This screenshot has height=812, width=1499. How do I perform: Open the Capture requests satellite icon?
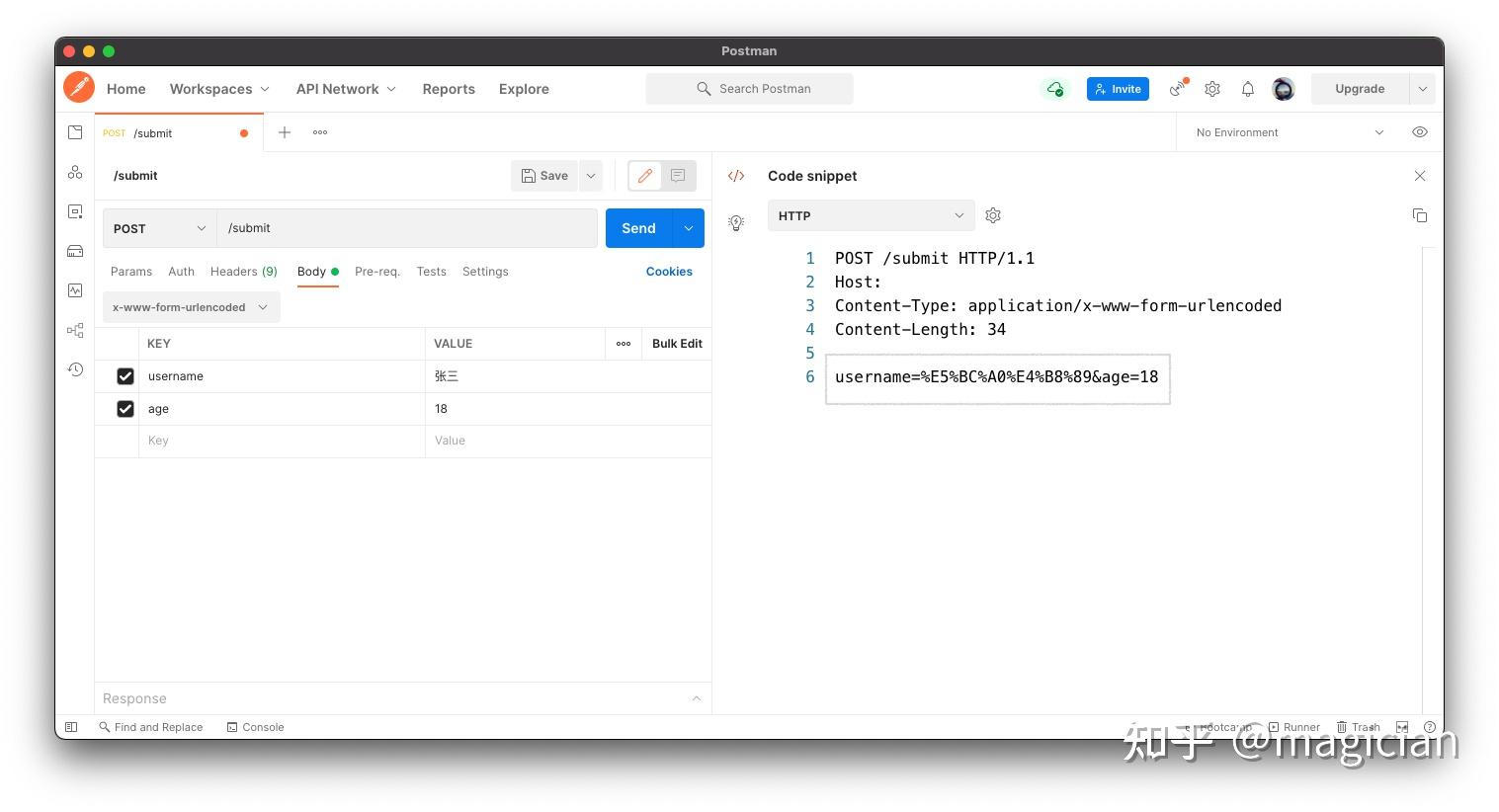pyautogui.click(x=1177, y=88)
